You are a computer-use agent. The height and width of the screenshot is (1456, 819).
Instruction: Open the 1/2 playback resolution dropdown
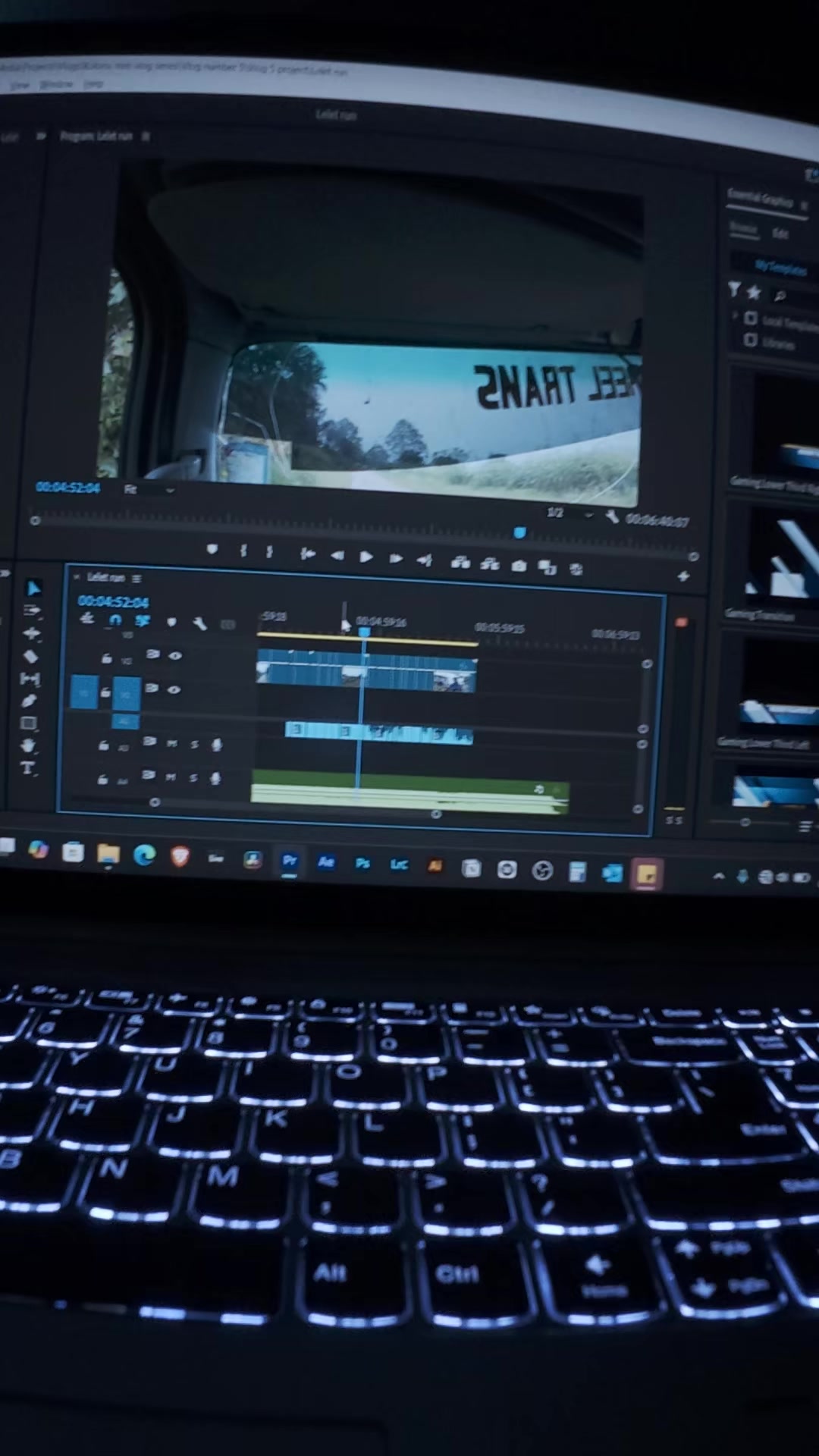coord(570,513)
